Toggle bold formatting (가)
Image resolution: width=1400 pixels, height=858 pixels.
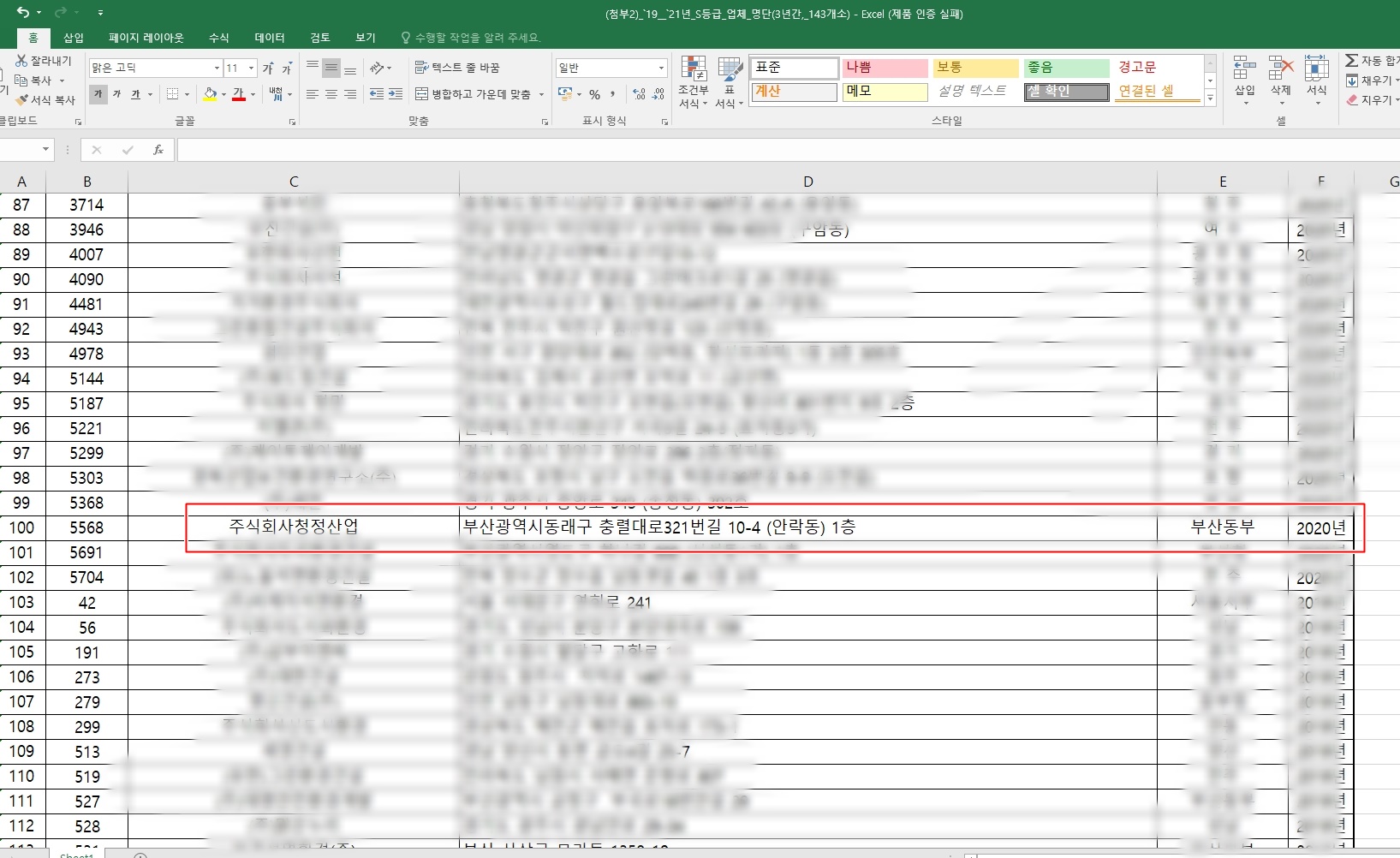point(98,94)
